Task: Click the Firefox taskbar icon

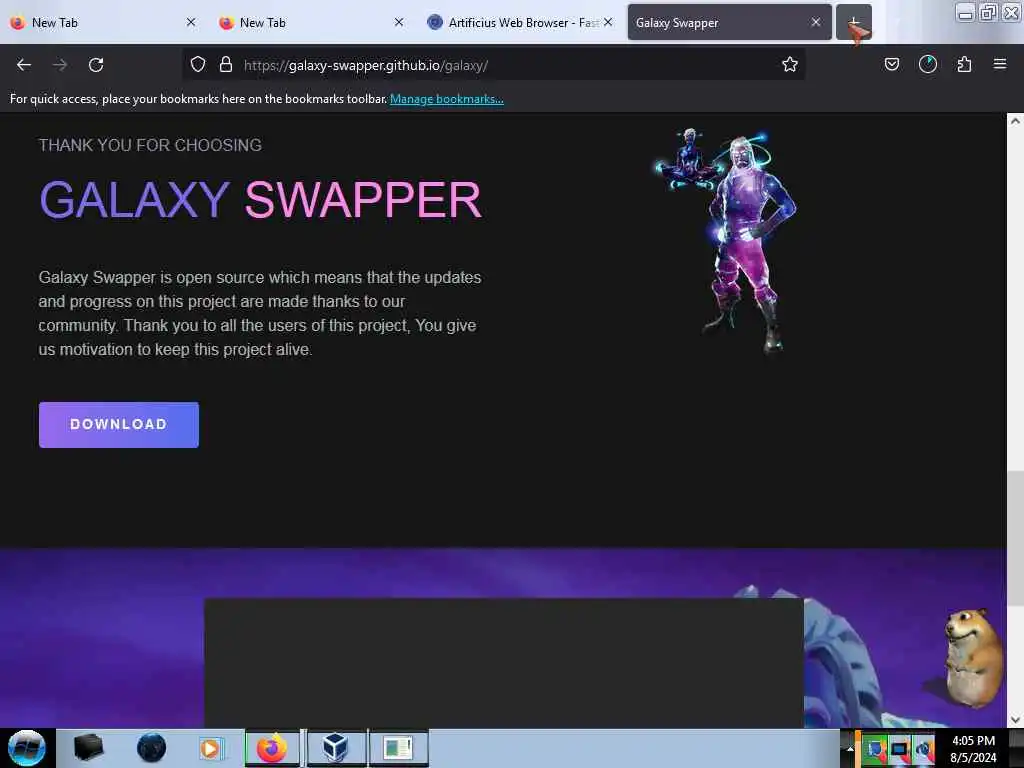Action: tap(272, 748)
